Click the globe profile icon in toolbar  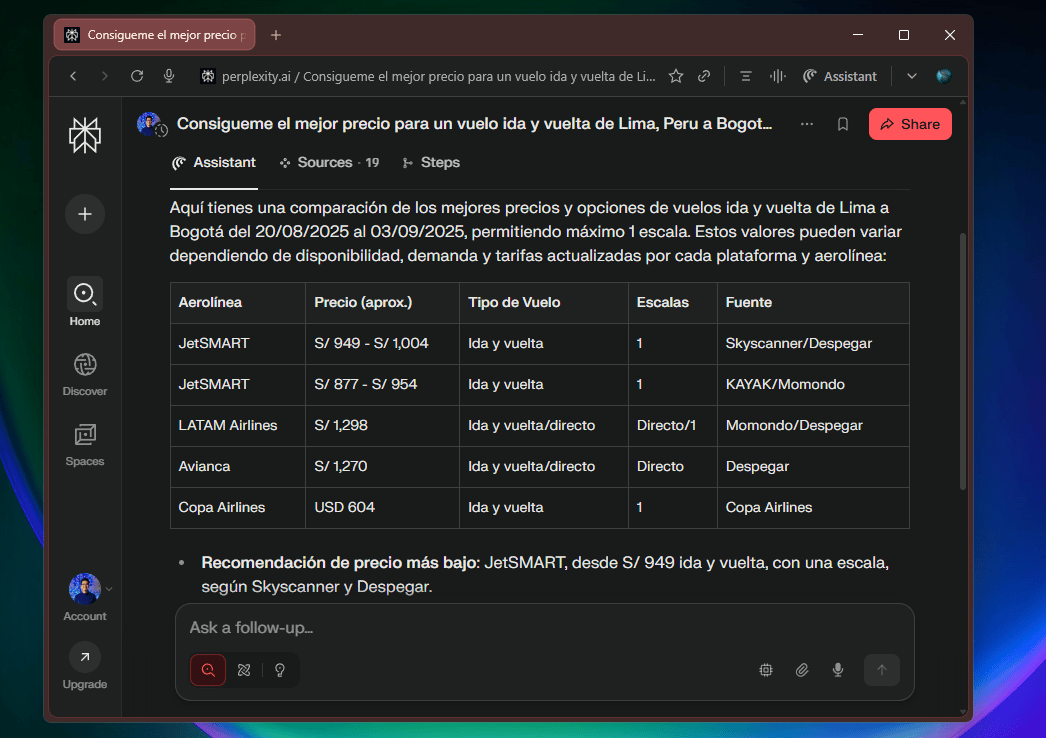943,76
